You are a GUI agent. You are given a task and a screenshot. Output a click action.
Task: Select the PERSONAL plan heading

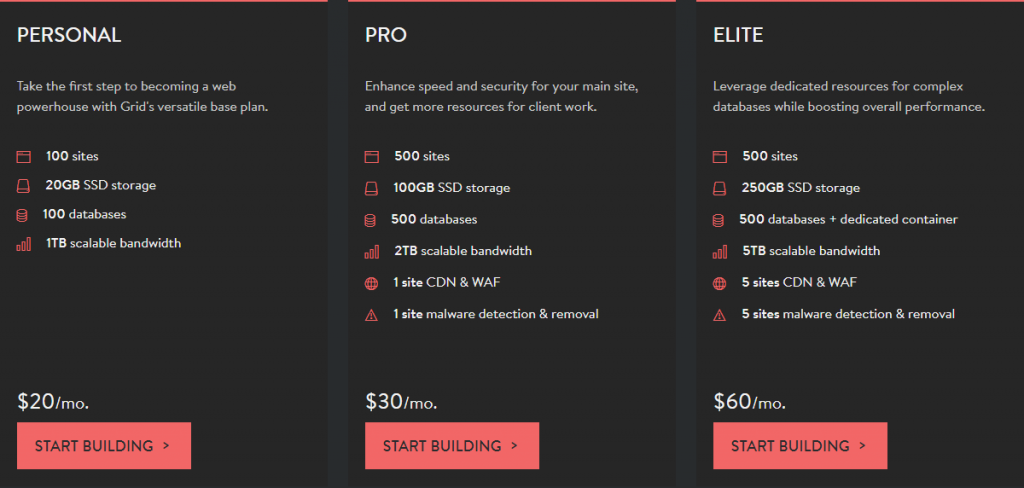(x=69, y=35)
